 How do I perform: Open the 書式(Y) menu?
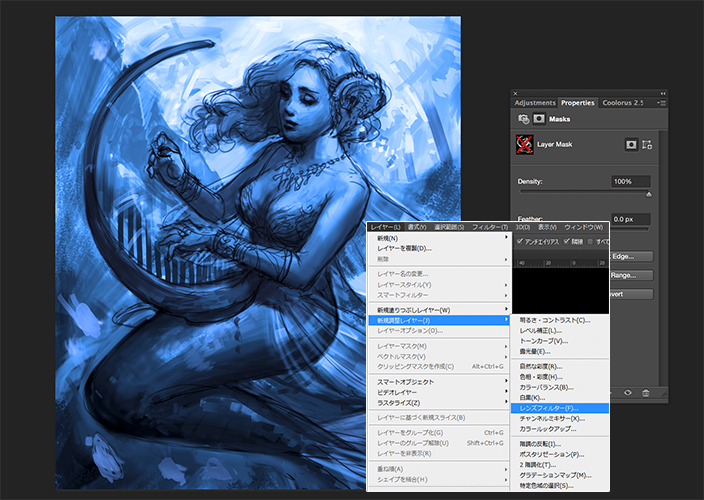point(417,227)
